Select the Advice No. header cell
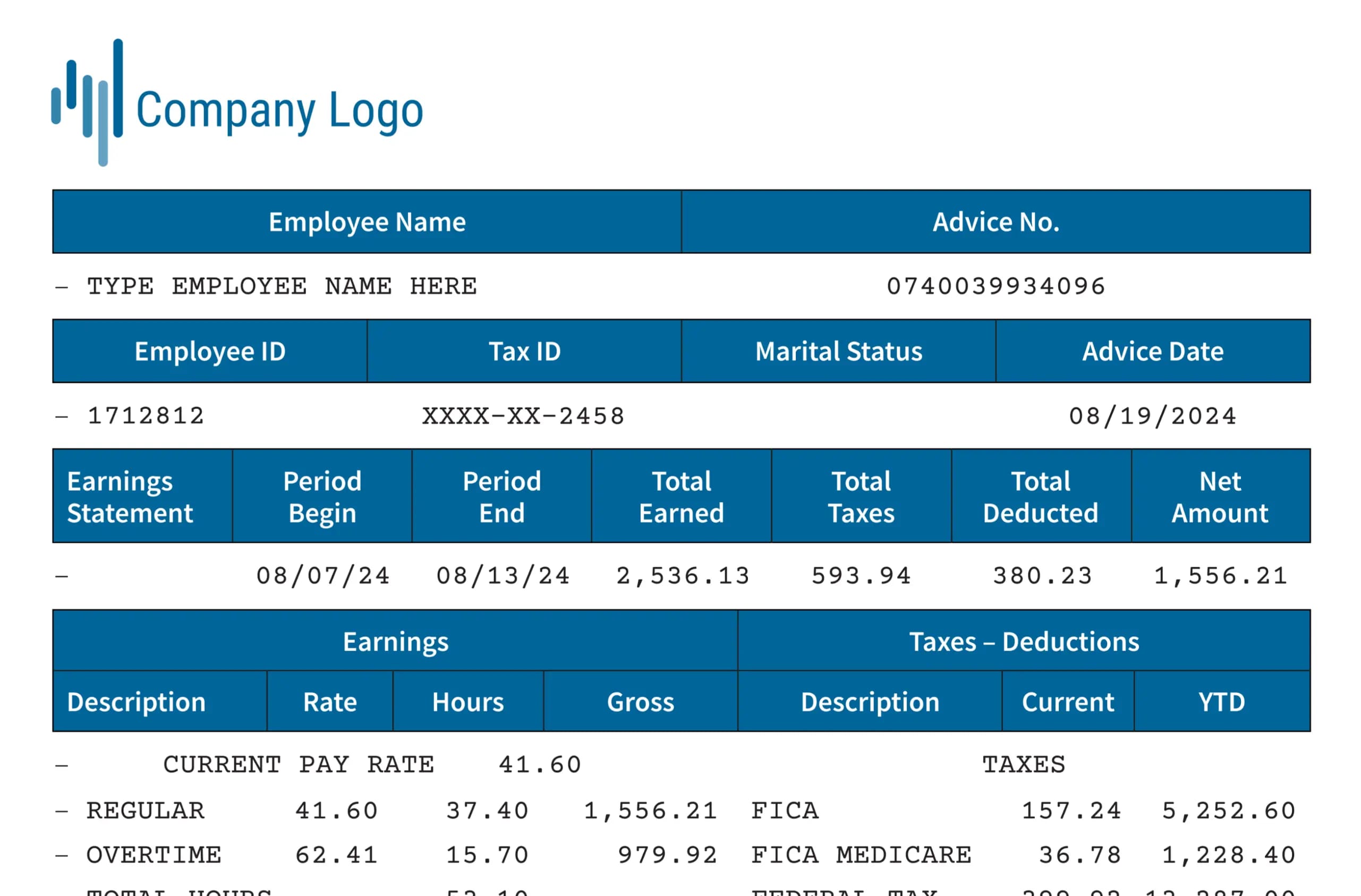This screenshot has height=896, width=1361. point(996,222)
